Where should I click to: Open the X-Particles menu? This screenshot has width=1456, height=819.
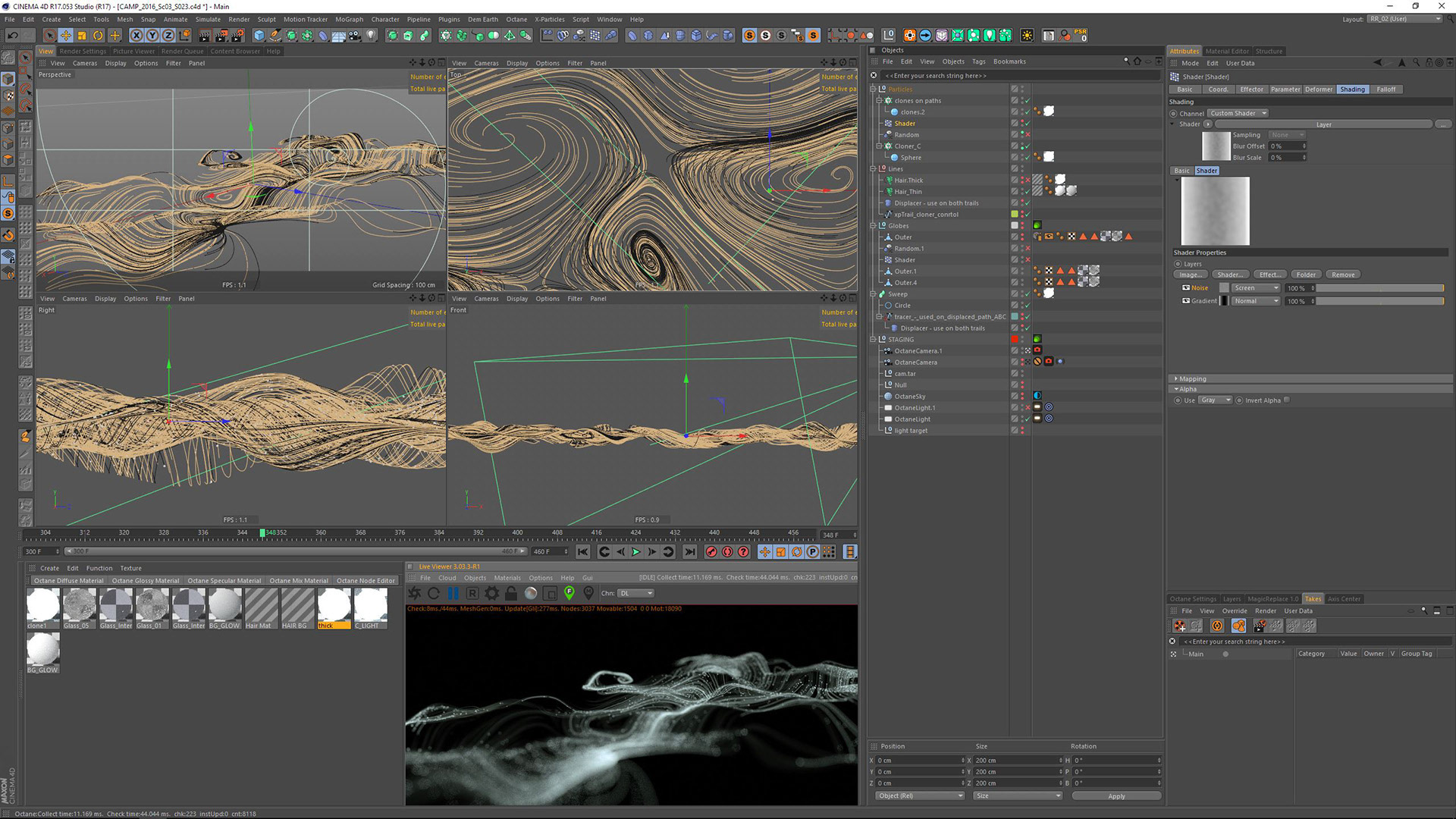click(x=549, y=19)
